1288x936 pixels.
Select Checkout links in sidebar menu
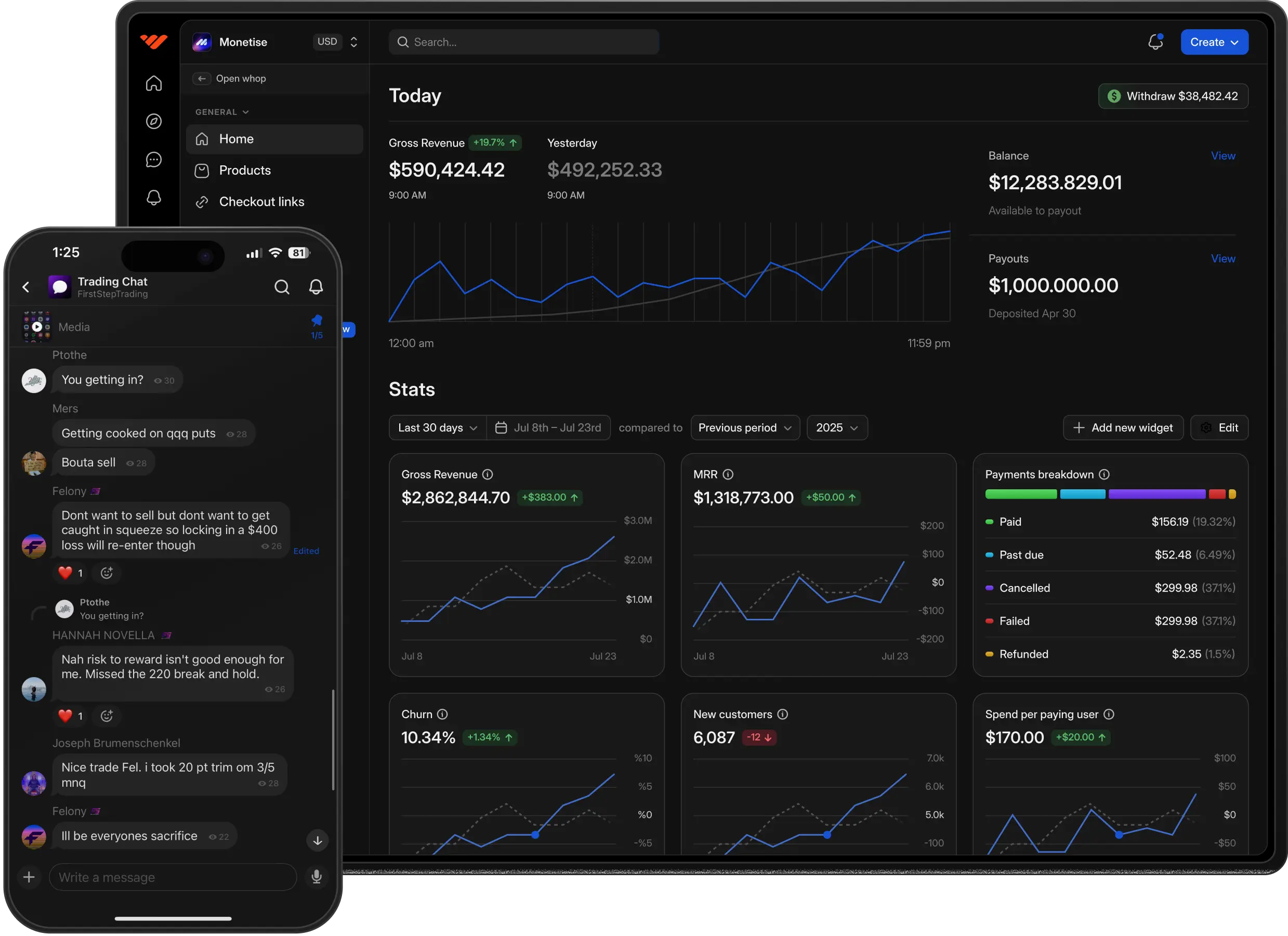tap(261, 202)
